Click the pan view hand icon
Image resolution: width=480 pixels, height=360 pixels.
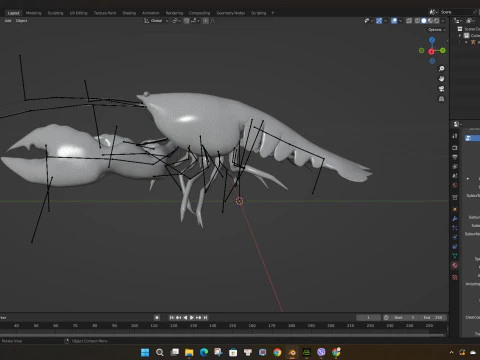(x=441, y=79)
